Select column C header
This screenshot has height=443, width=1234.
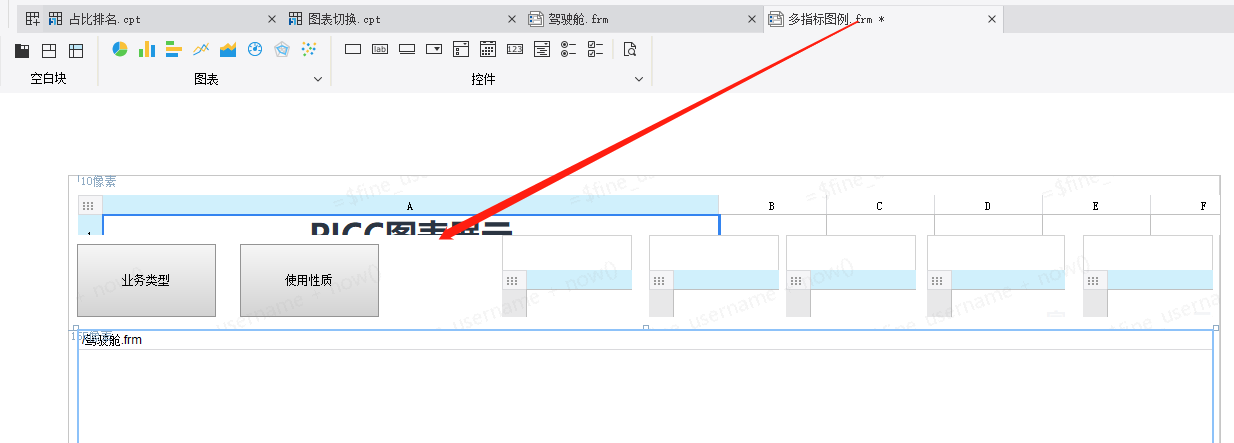(880, 205)
